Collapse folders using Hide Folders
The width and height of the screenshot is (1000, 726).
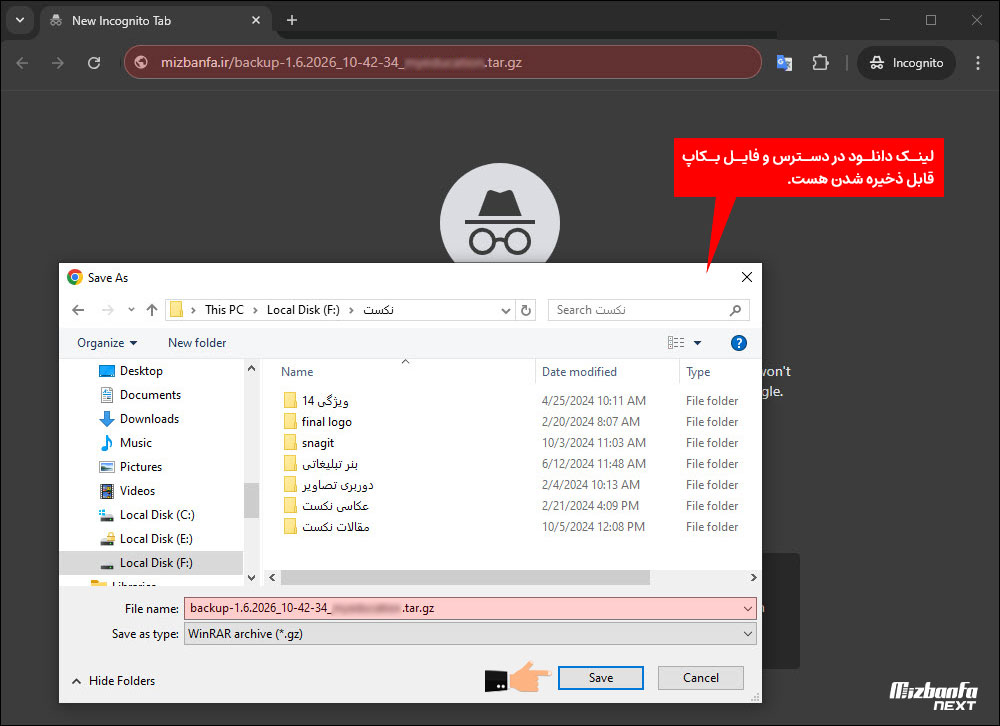point(113,680)
